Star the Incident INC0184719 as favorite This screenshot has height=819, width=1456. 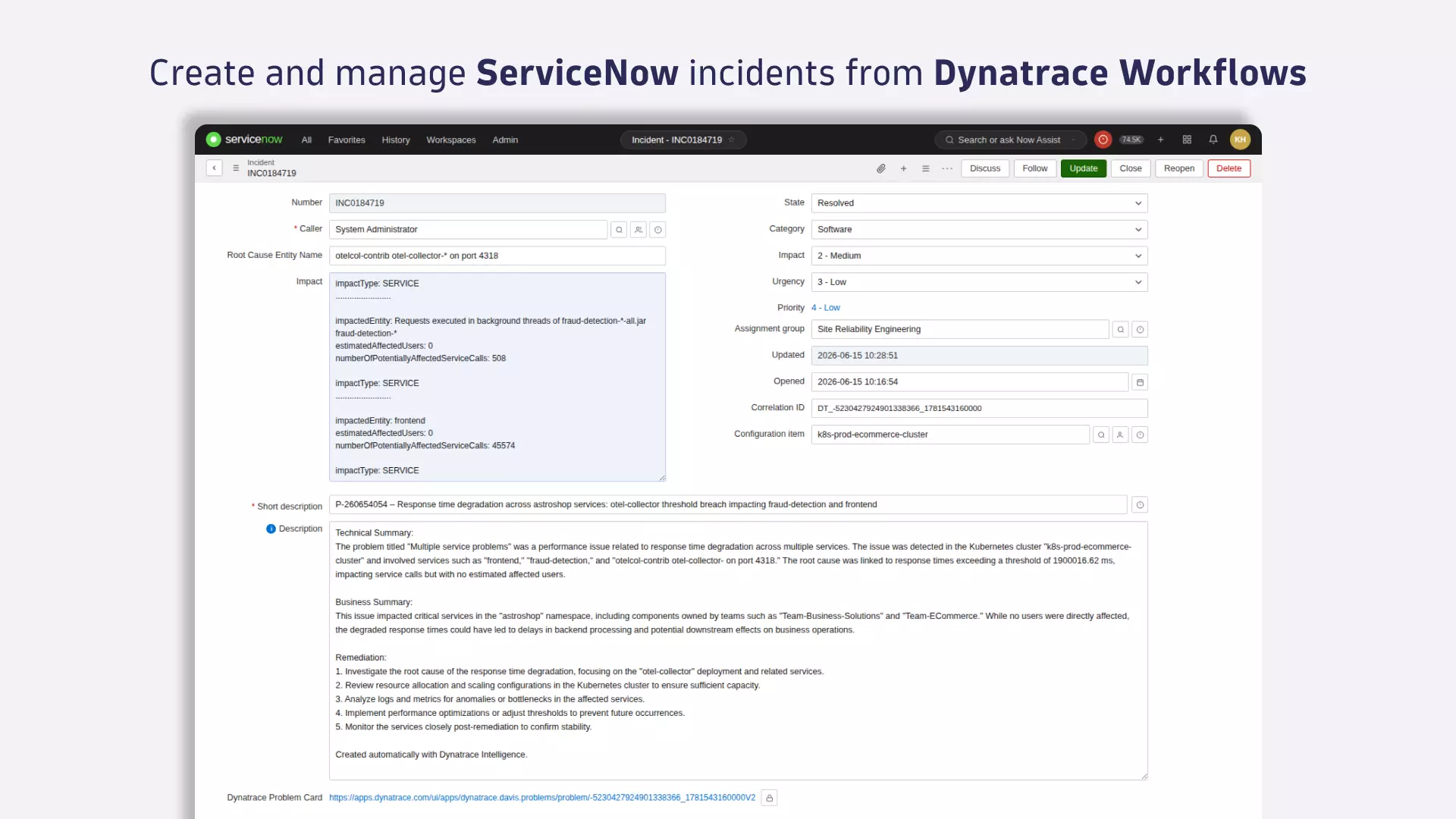[x=732, y=140]
